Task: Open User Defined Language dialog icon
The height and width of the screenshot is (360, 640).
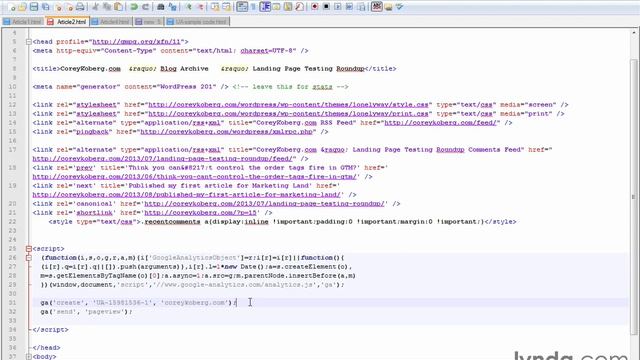Action: pyautogui.click(x=276, y=7)
